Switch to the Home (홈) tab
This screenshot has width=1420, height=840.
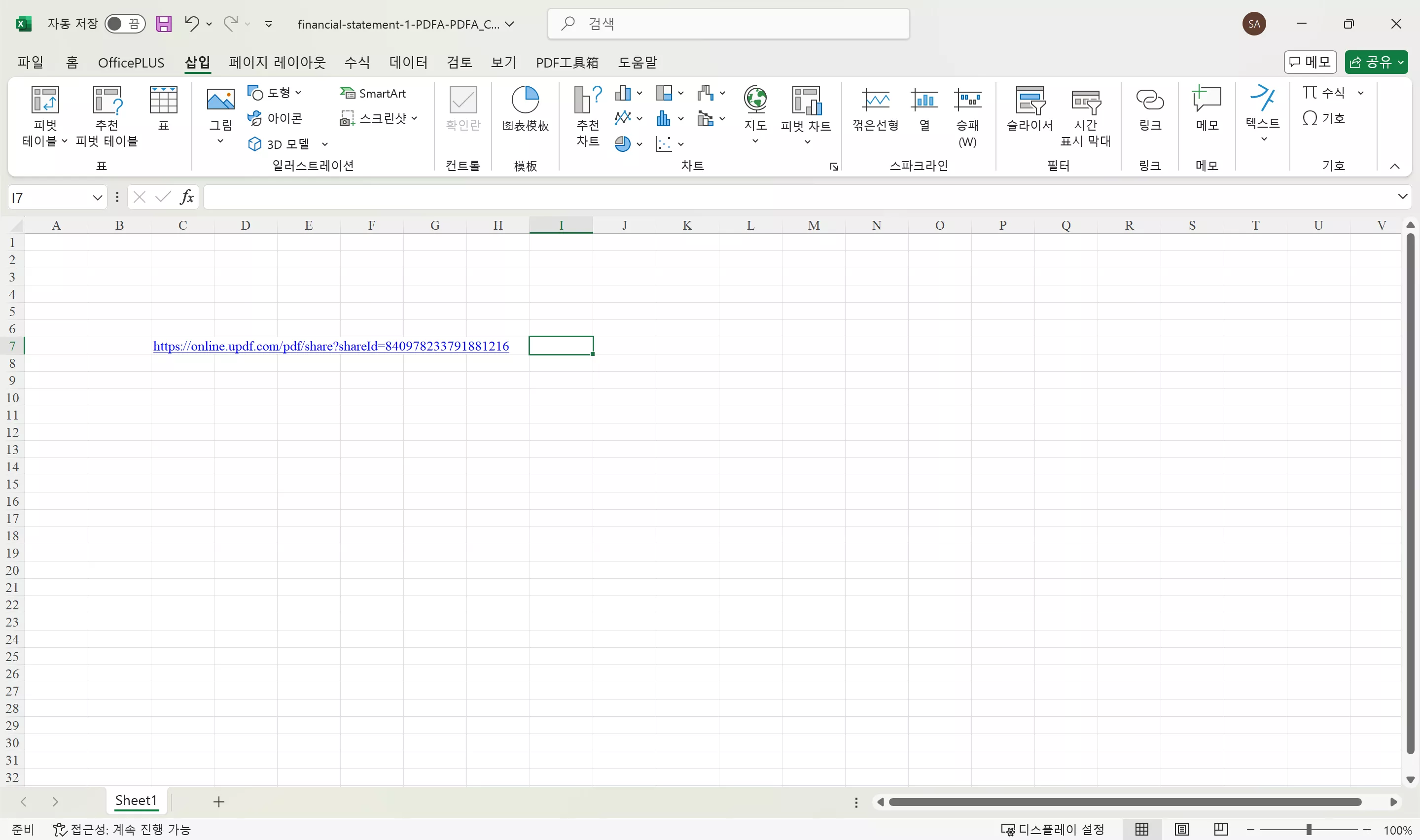click(72, 62)
